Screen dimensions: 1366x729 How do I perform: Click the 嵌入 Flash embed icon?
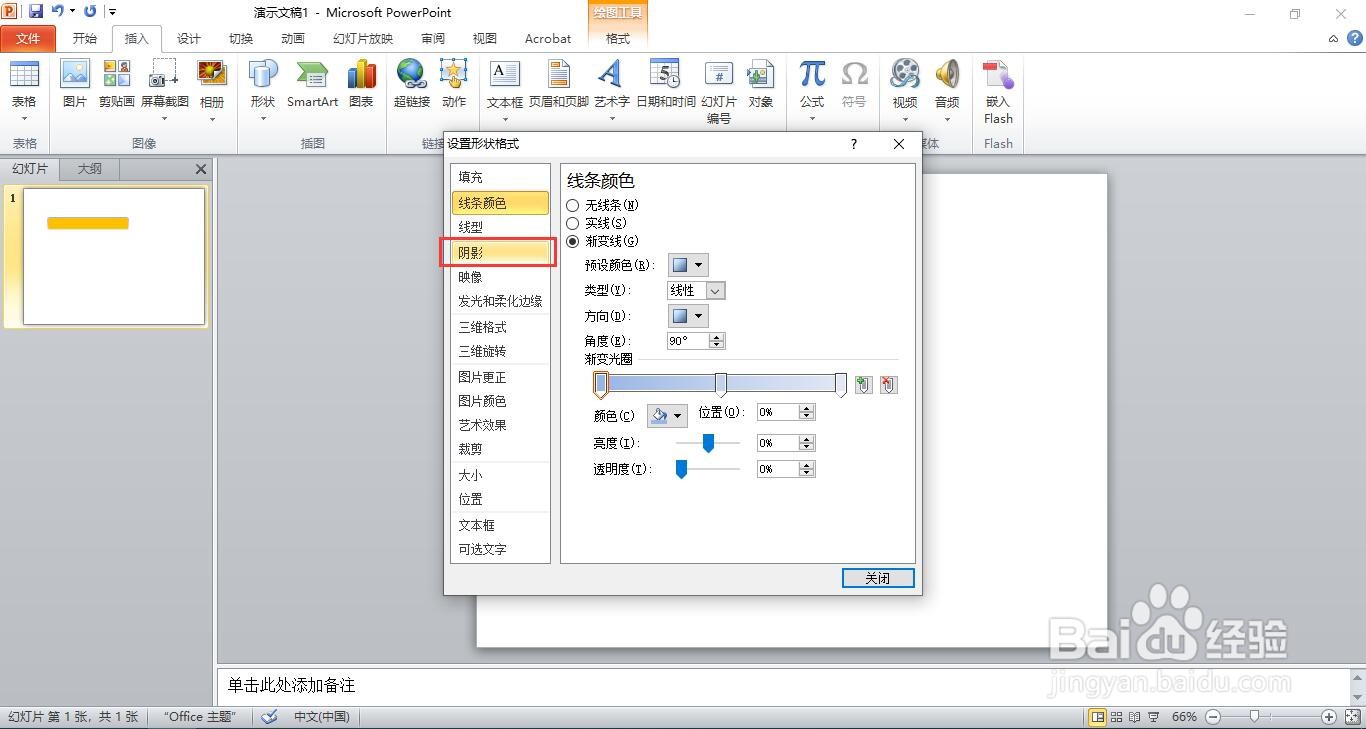[x=998, y=92]
